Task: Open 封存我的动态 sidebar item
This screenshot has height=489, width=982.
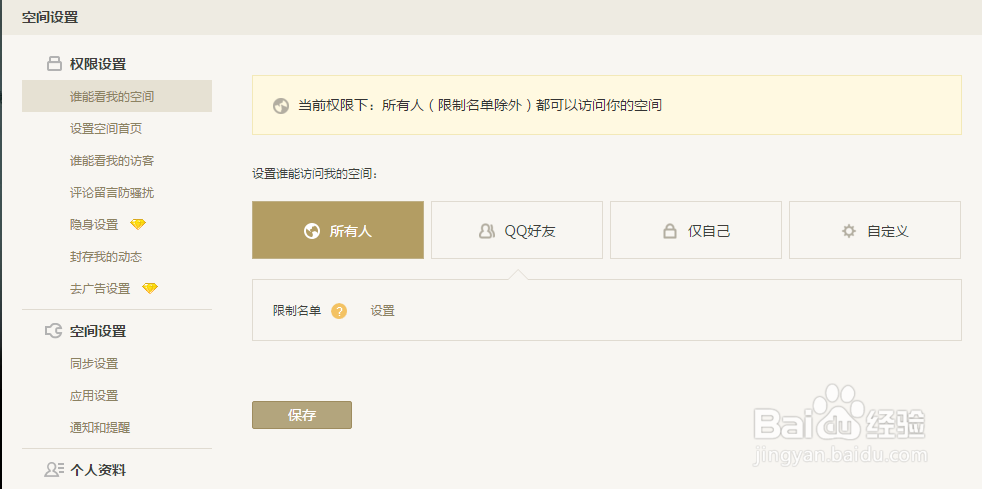Action: tap(106, 256)
